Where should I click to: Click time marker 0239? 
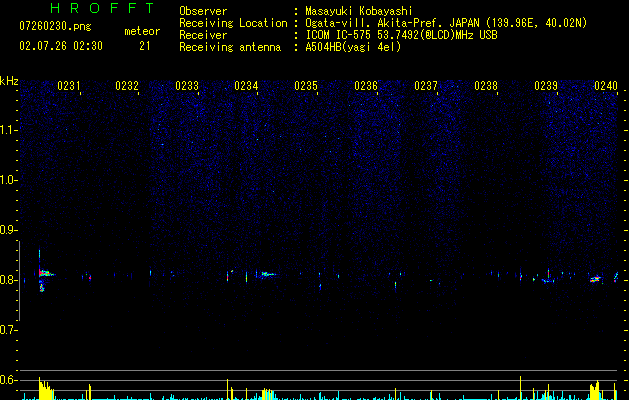coord(546,85)
